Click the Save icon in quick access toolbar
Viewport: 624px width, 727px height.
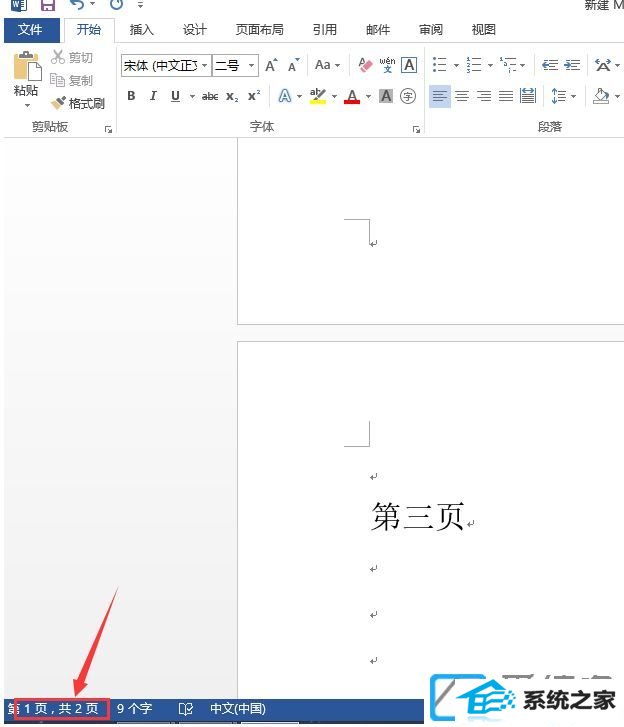[48, 5]
